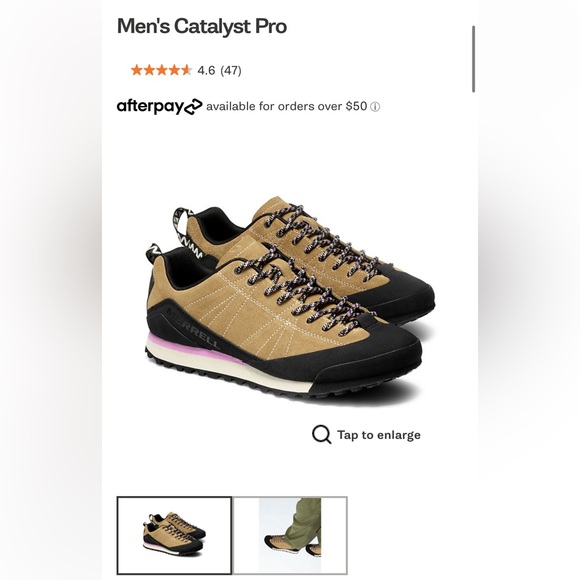Tap the 'Tap to enlarge' text
The width and height of the screenshot is (580, 580).
(x=379, y=435)
